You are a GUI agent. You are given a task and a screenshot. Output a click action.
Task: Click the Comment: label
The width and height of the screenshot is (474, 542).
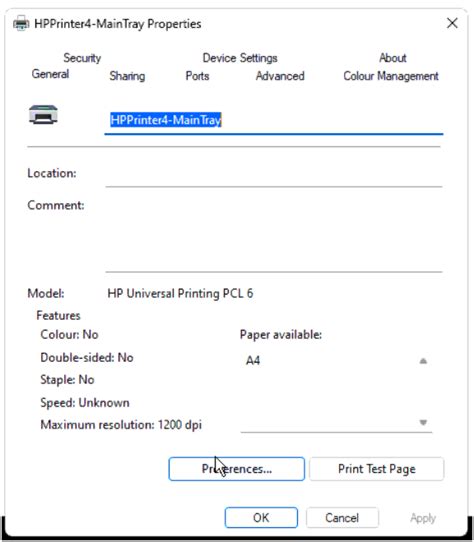[x=56, y=205]
